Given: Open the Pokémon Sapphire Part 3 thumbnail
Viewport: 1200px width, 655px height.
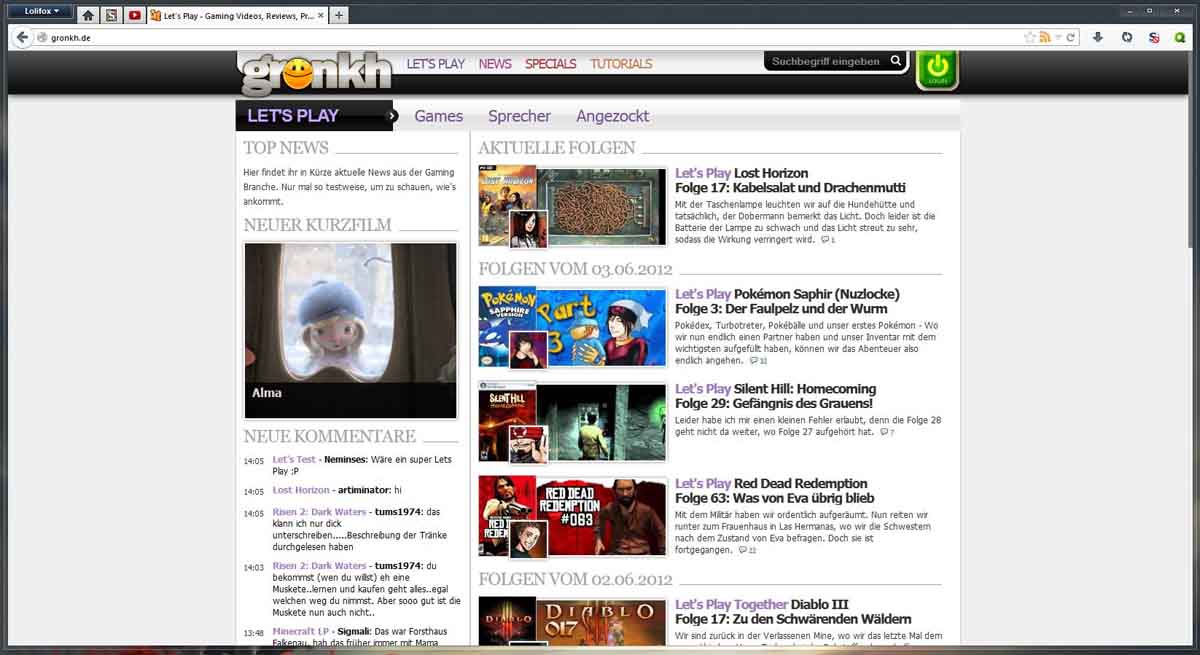Looking at the screenshot, I should [x=572, y=327].
